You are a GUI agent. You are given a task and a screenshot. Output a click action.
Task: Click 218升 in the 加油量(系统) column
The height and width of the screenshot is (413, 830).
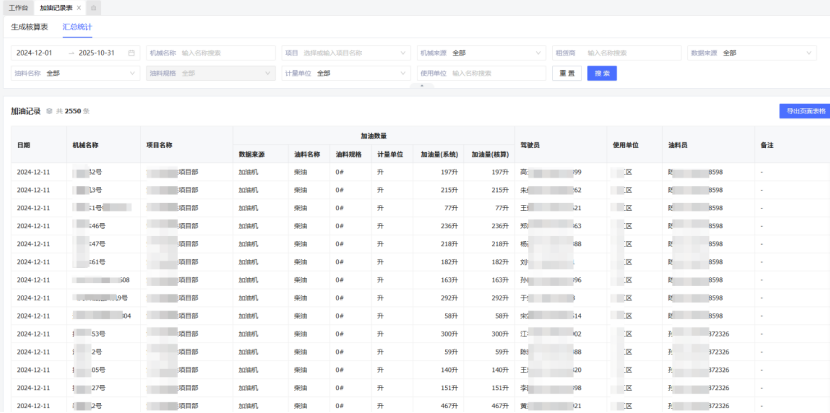[450, 244]
